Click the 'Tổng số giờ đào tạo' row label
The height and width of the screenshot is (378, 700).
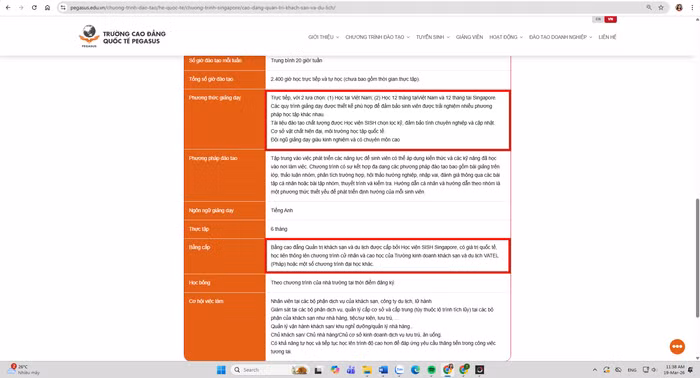pyautogui.click(x=211, y=79)
